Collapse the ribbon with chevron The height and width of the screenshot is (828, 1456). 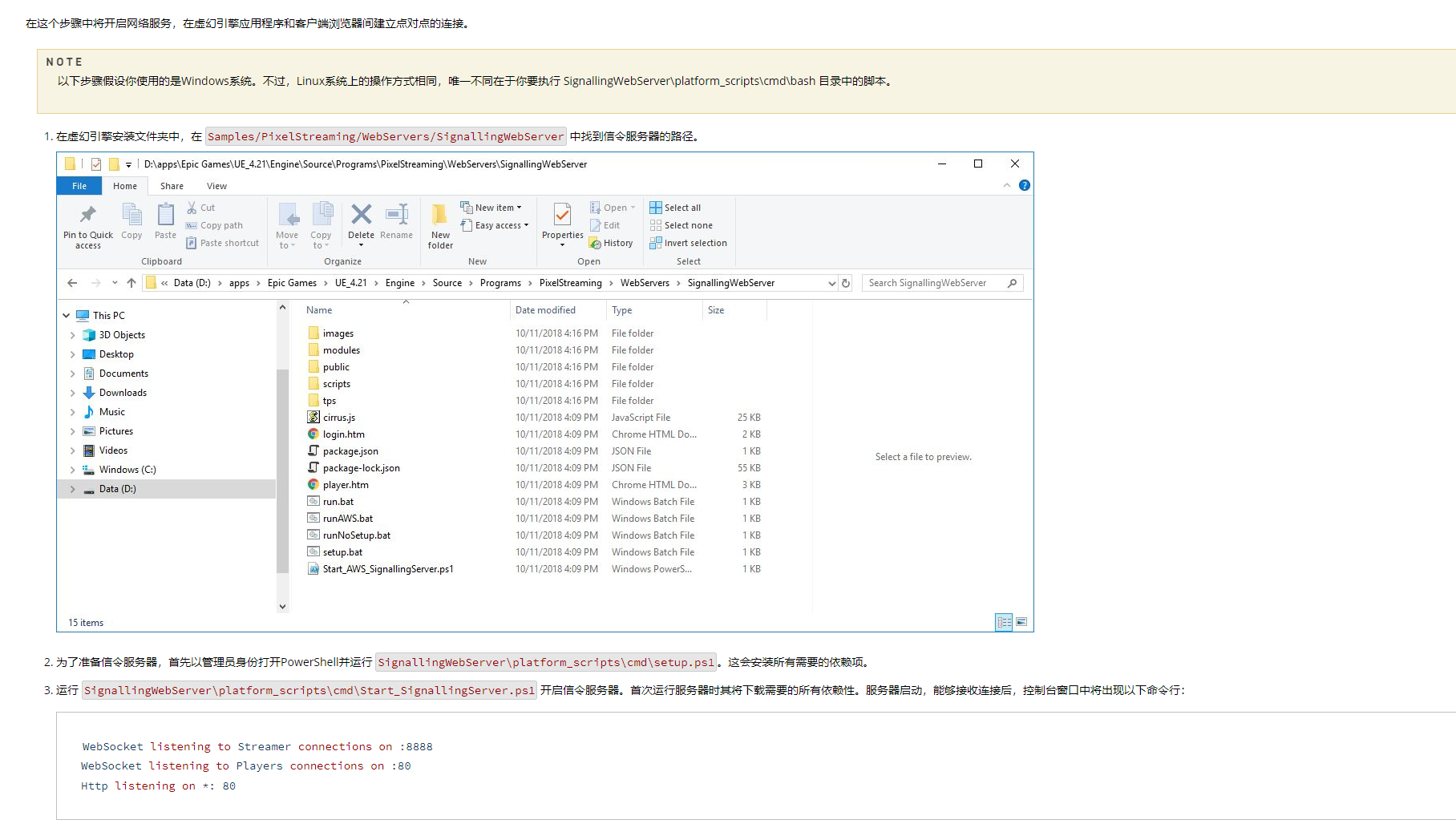coord(1007,185)
